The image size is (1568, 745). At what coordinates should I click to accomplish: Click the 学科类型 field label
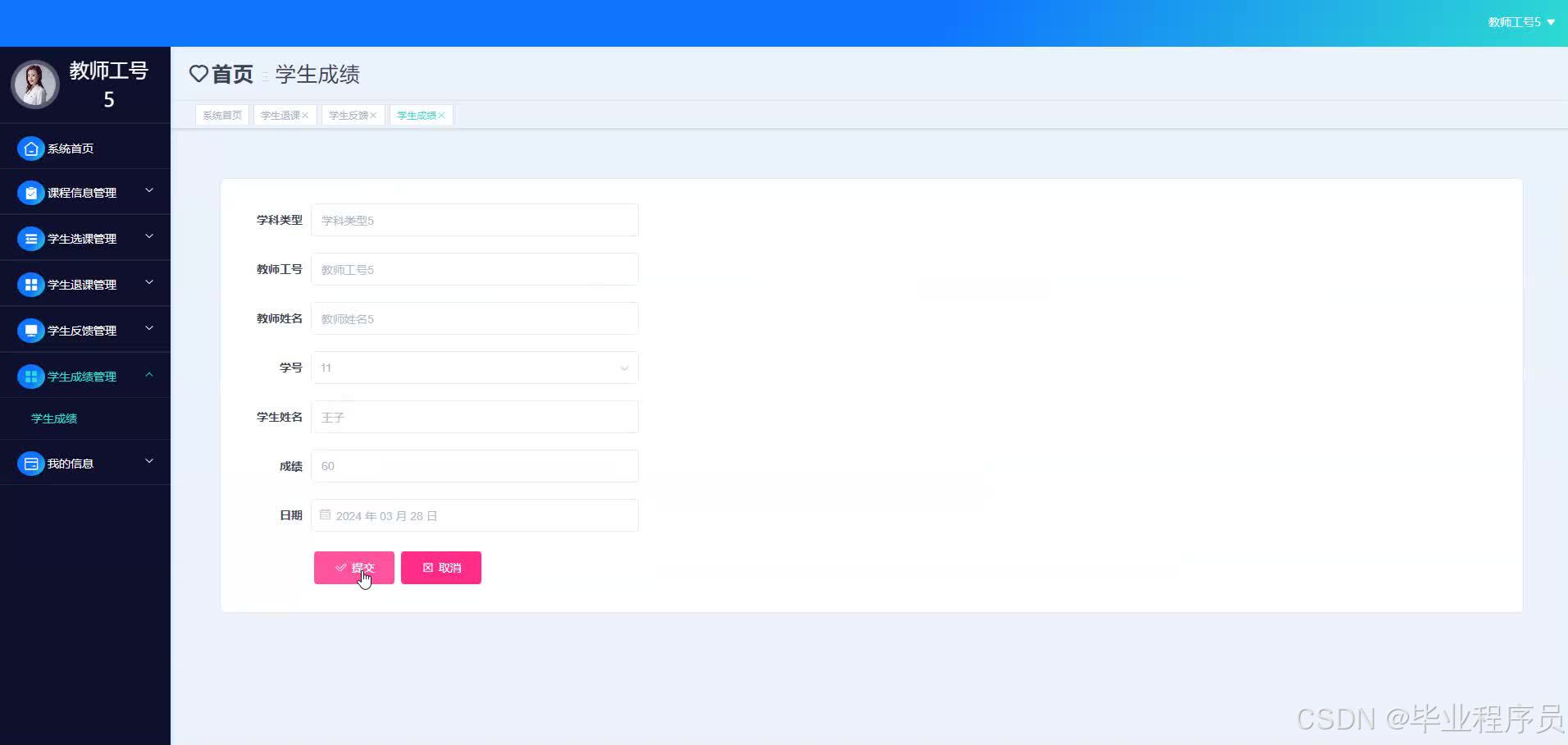click(x=280, y=220)
